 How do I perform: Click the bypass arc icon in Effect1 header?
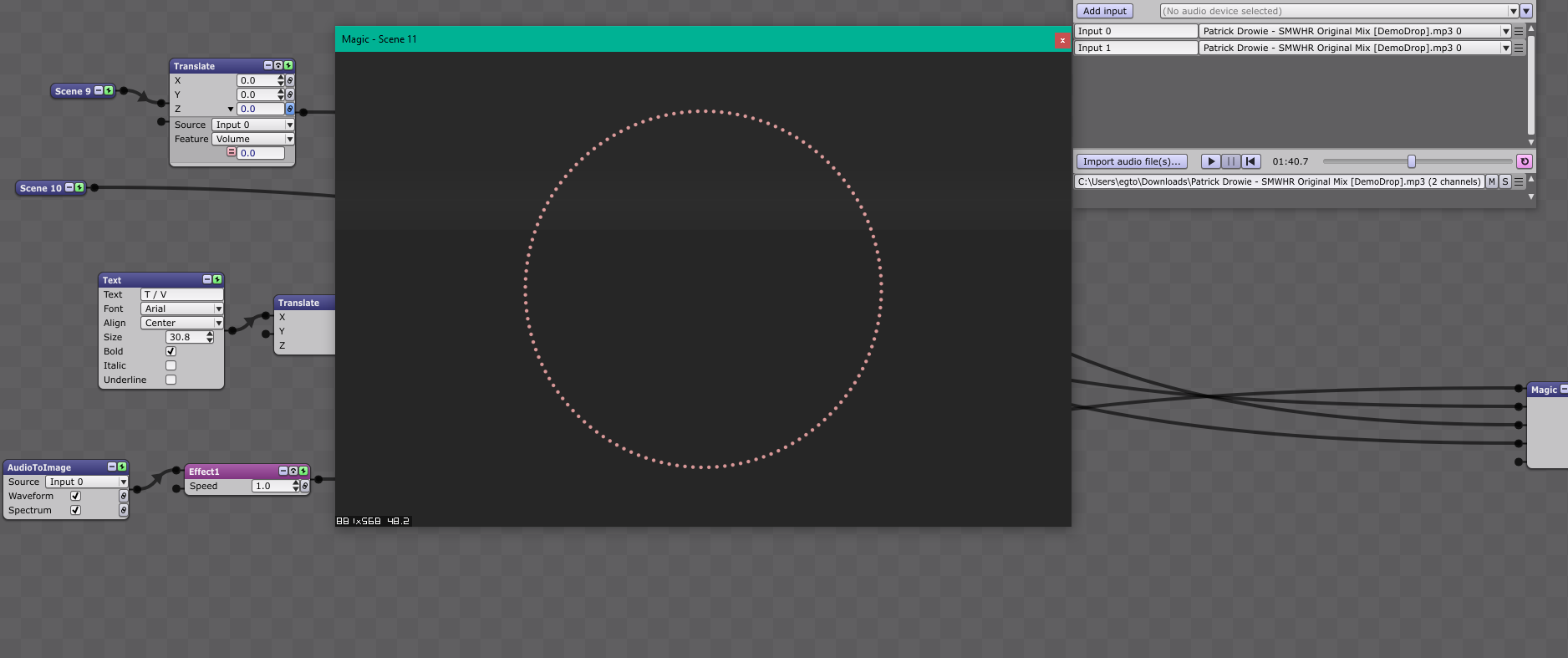click(293, 471)
